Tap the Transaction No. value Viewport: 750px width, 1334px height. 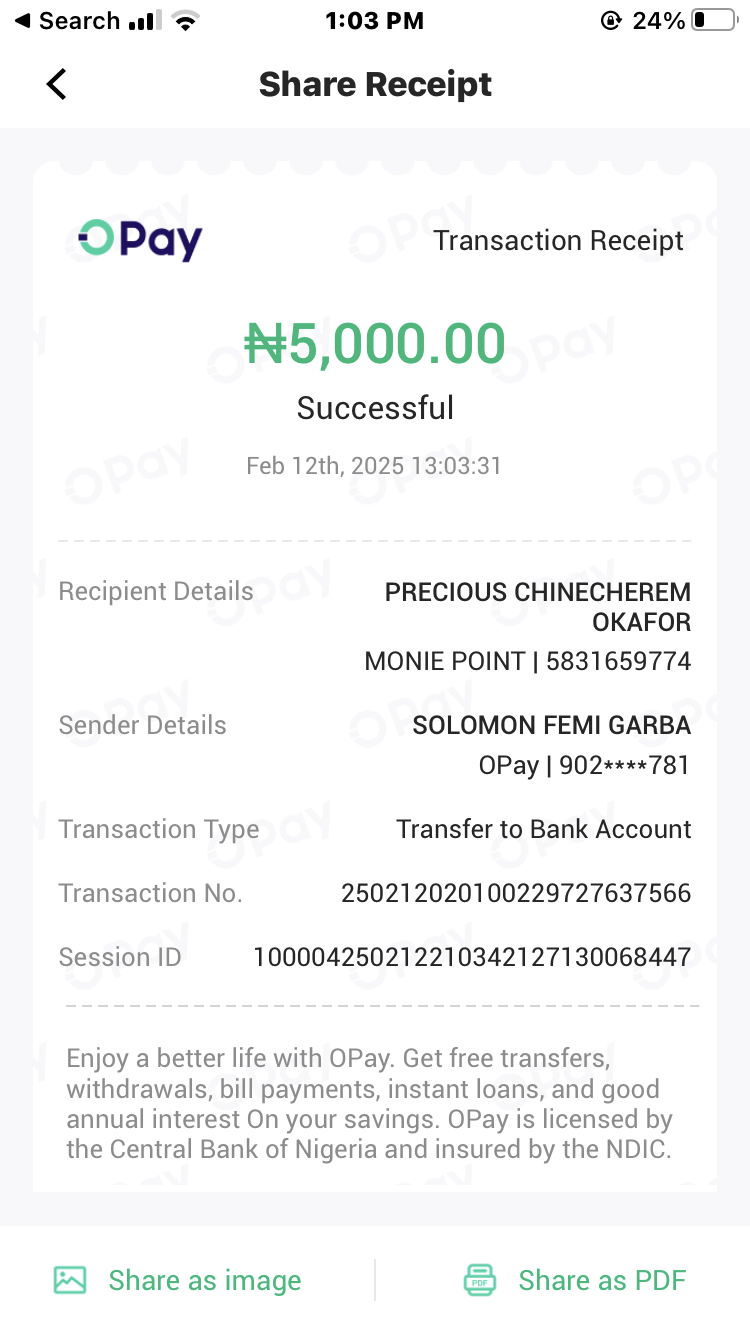click(x=516, y=893)
